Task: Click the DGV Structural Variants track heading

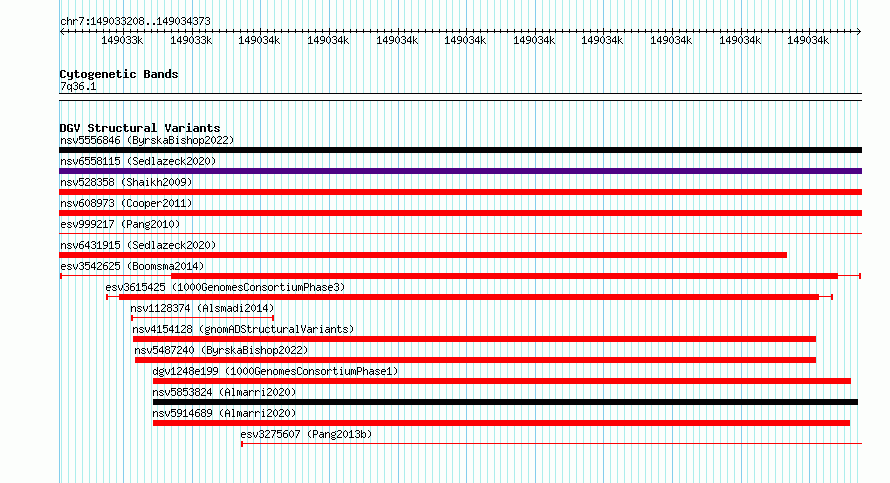Action: 140,128
